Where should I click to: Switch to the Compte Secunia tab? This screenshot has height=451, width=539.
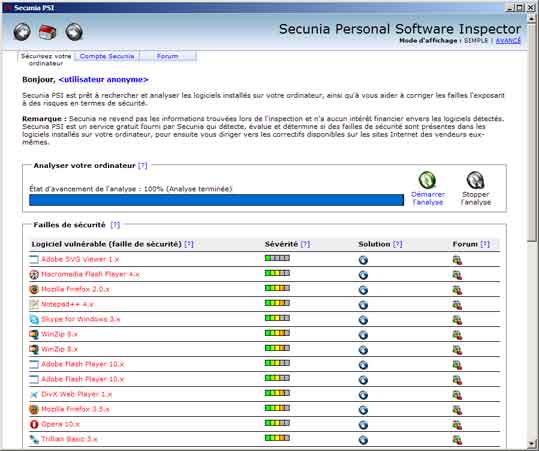point(107,56)
